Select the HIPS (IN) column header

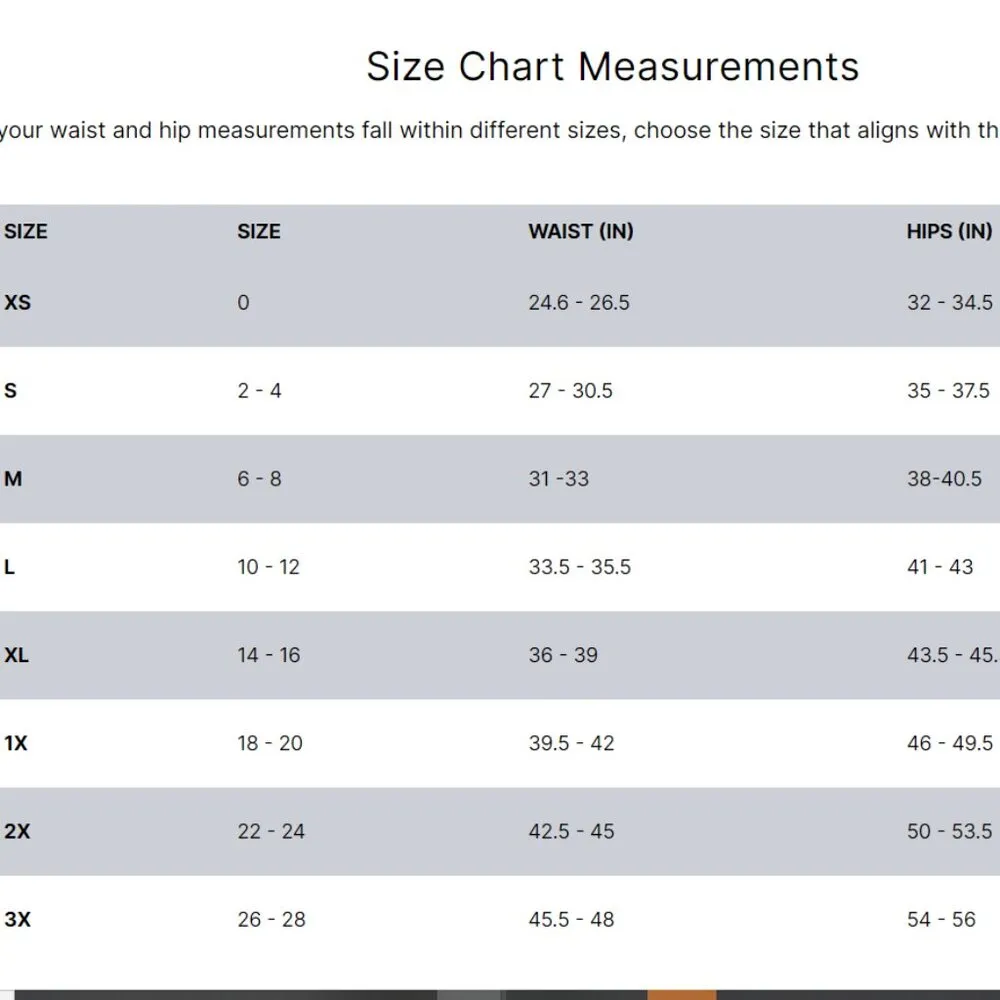click(948, 231)
